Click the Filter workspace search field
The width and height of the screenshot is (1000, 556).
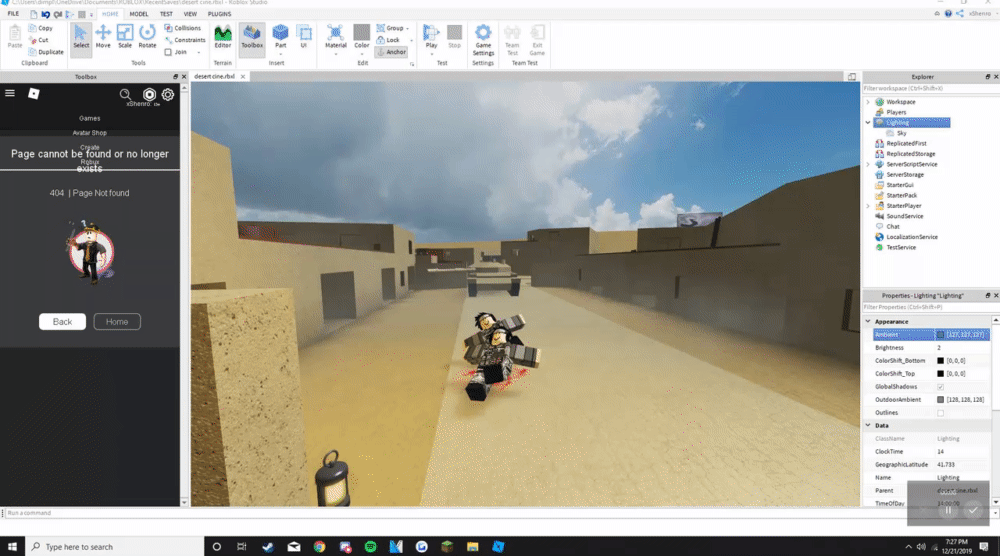[x=930, y=89]
